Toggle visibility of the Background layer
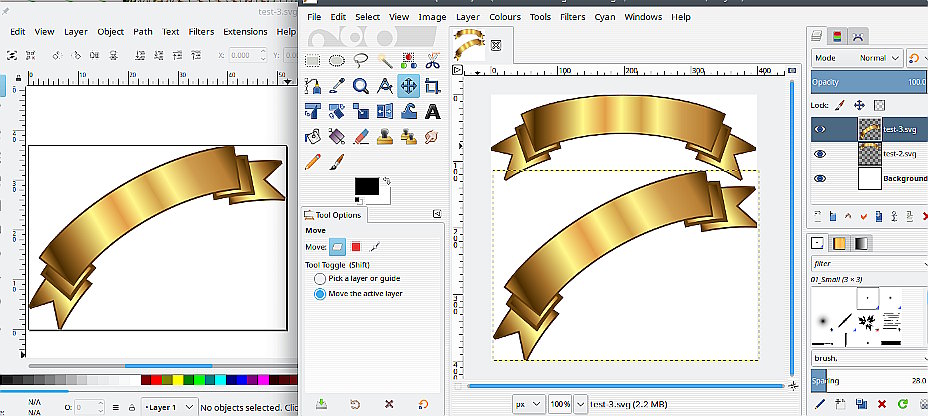The image size is (928, 416). click(820, 179)
